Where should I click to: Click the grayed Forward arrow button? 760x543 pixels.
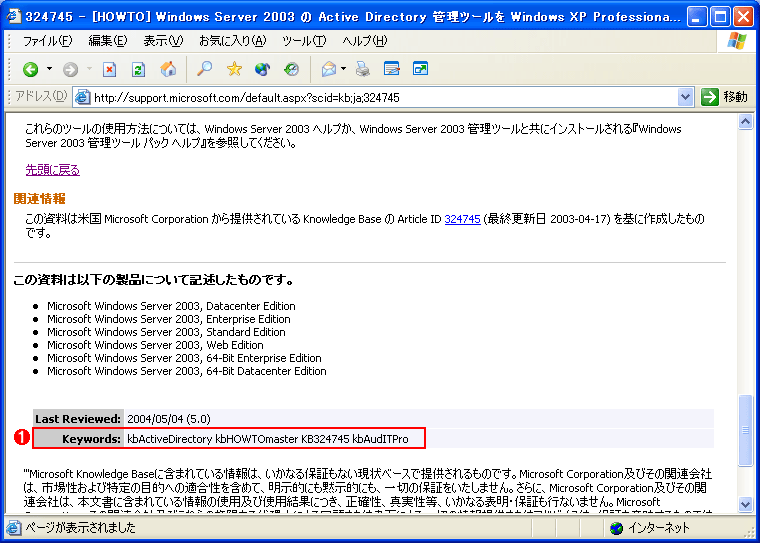[70, 70]
